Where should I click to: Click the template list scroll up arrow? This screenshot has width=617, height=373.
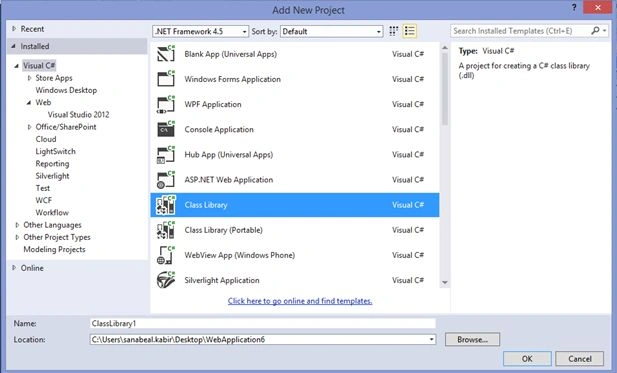pyautogui.click(x=445, y=48)
